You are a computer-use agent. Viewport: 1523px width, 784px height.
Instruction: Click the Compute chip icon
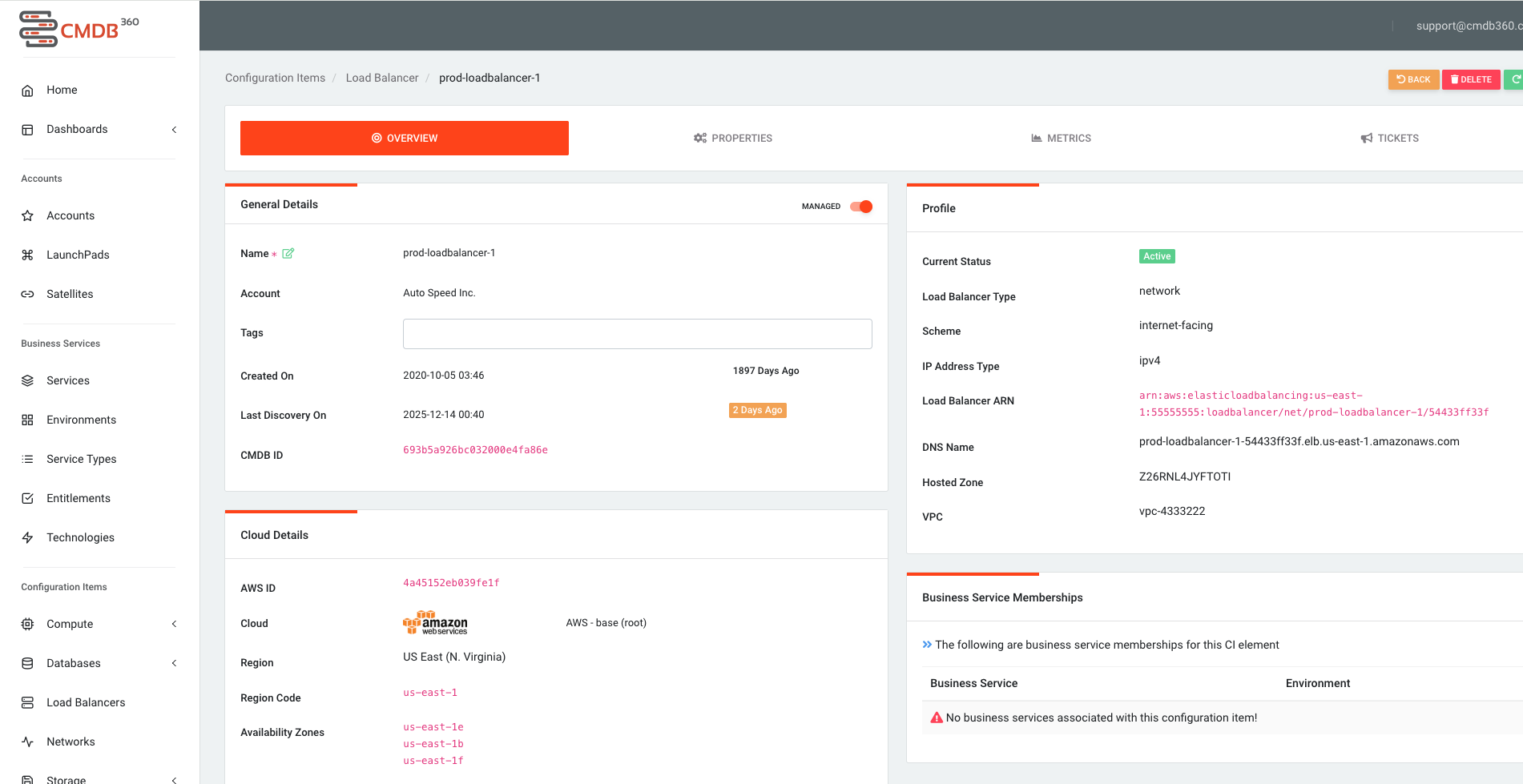coord(27,625)
